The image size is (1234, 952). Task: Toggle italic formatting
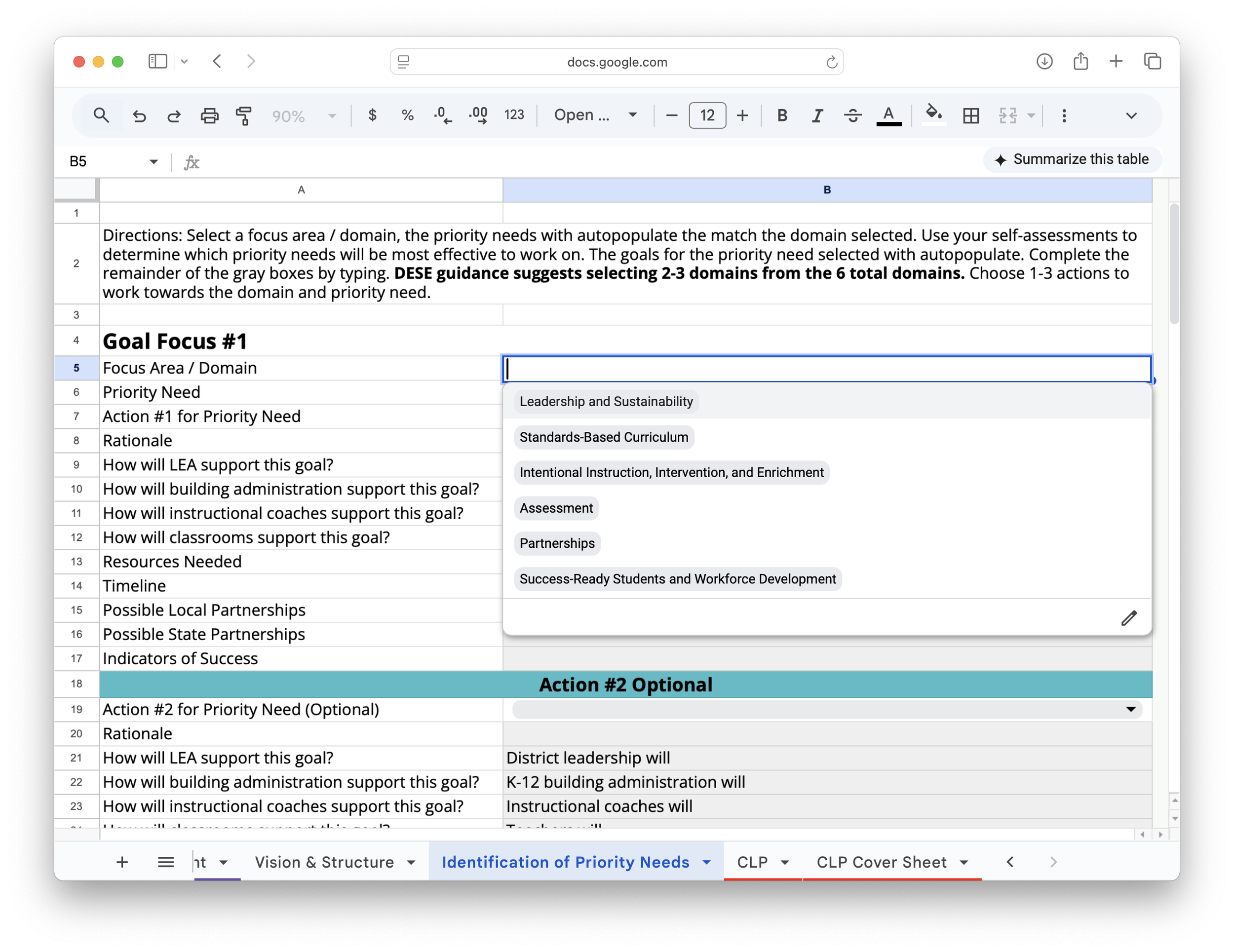point(817,116)
